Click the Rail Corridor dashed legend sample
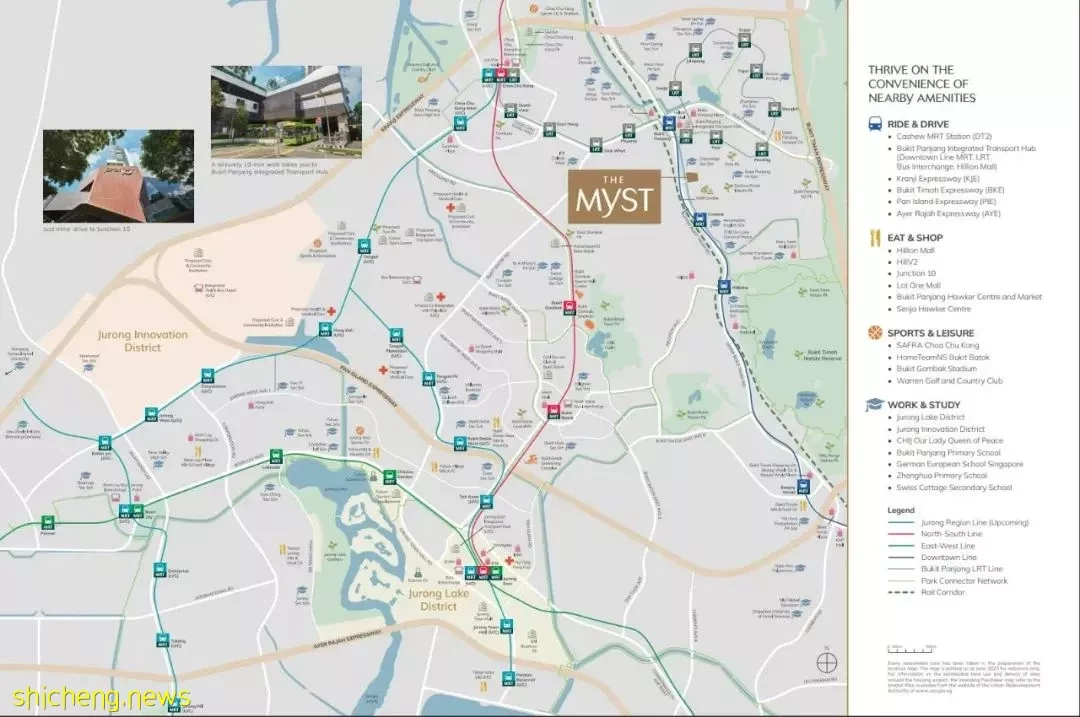 pyautogui.click(x=901, y=592)
